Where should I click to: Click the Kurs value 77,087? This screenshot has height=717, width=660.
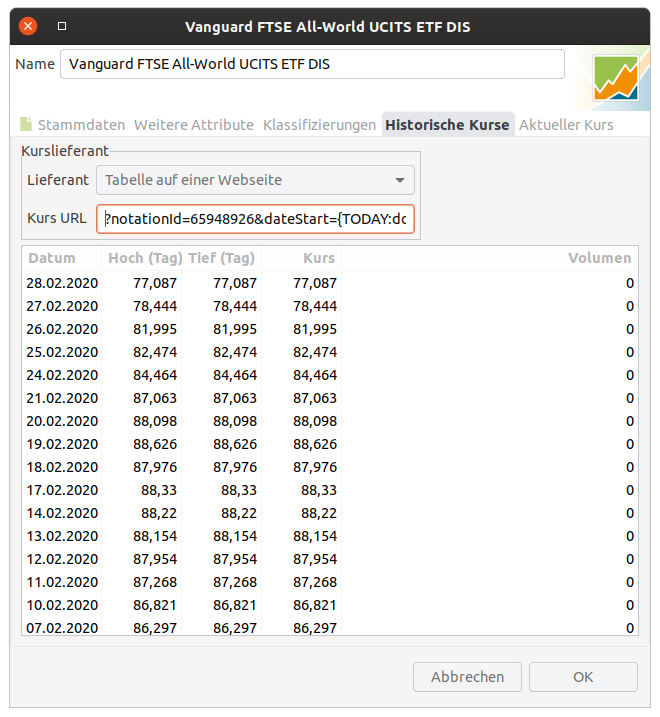point(315,283)
